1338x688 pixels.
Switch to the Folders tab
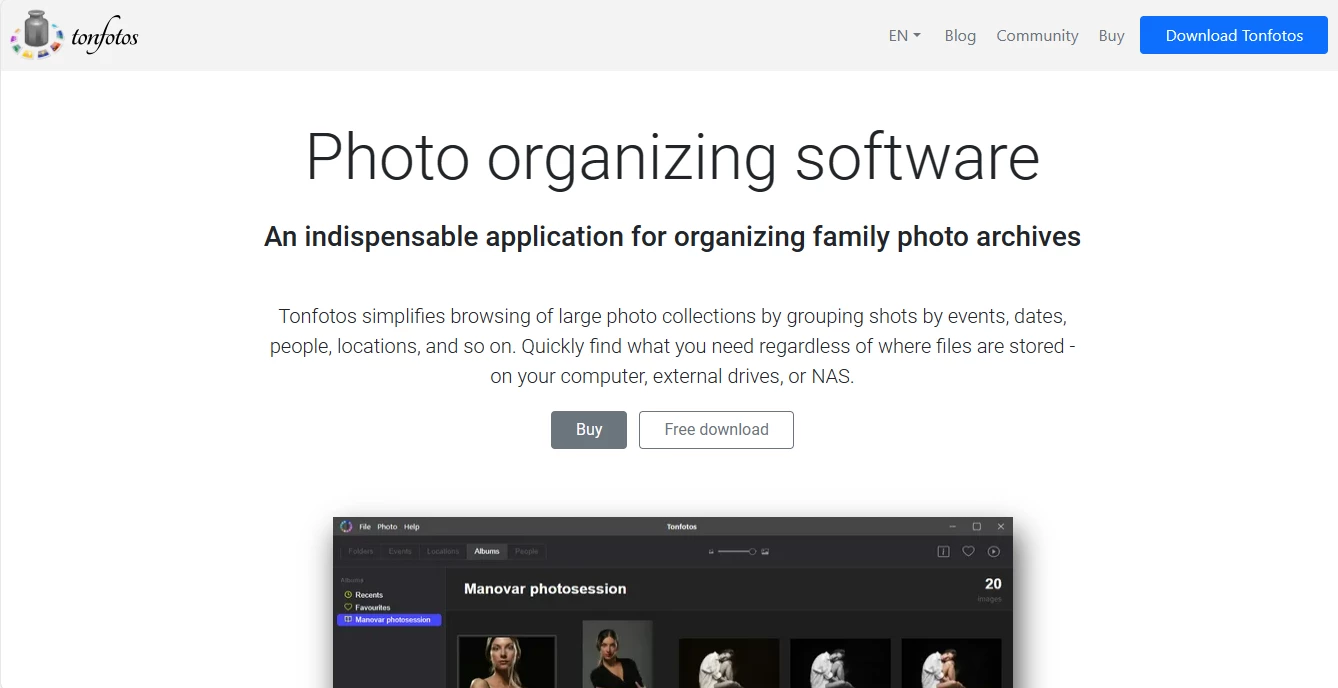(361, 551)
